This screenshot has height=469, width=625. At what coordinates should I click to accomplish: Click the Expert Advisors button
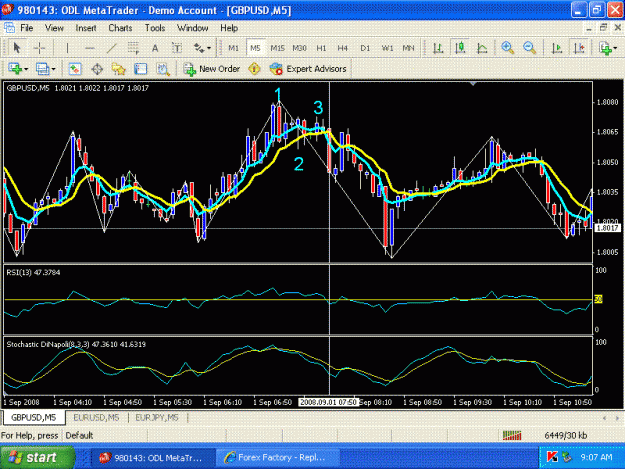(308, 69)
